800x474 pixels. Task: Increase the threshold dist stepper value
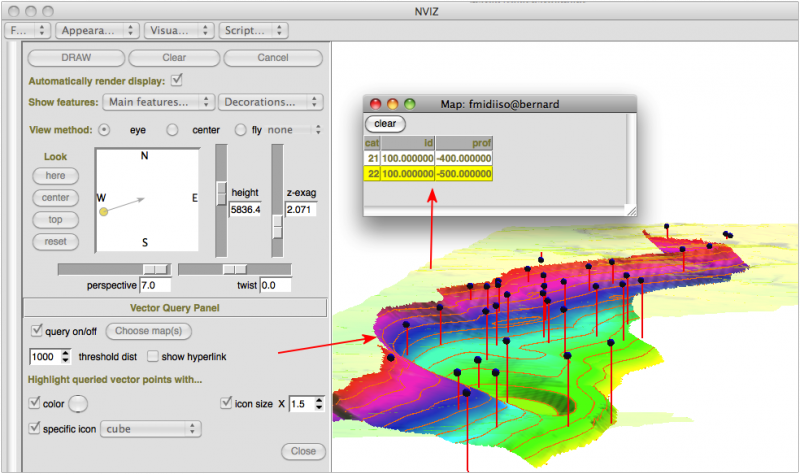click(66, 352)
